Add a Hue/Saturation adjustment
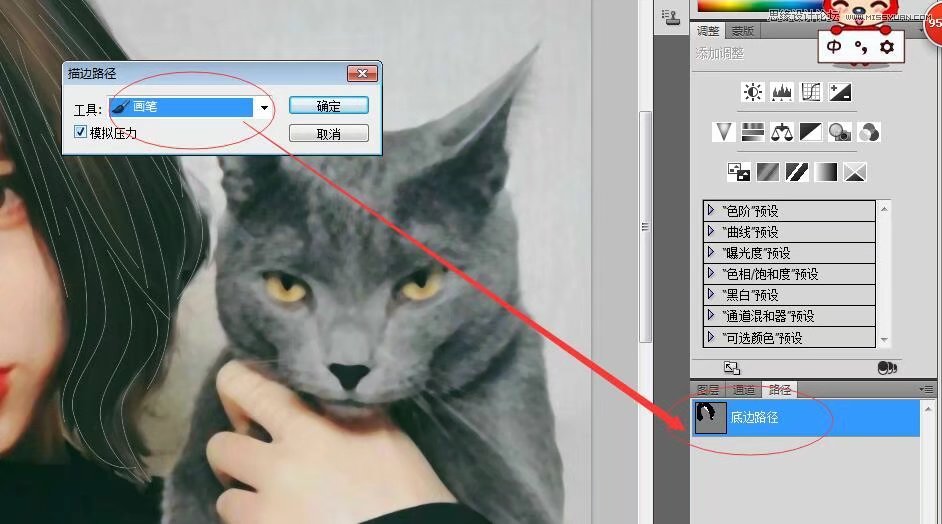Image resolution: width=942 pixels, height=524 pixels. coord(753,132)
